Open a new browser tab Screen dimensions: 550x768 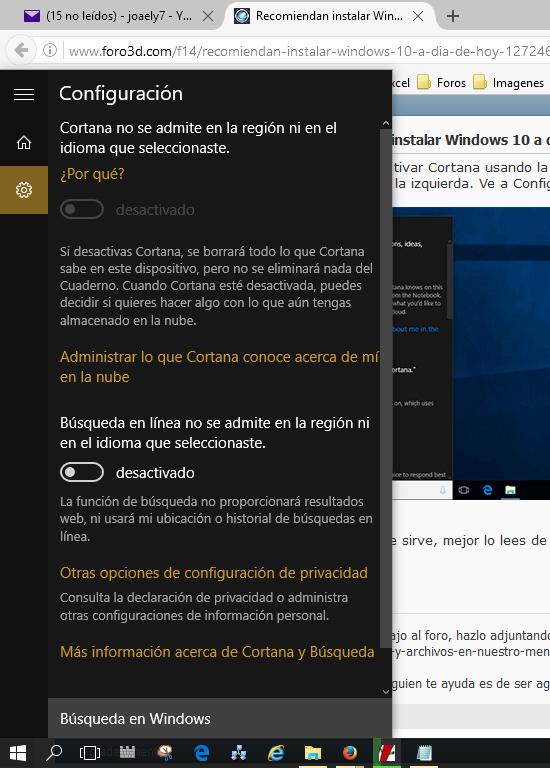coord(453,16)
